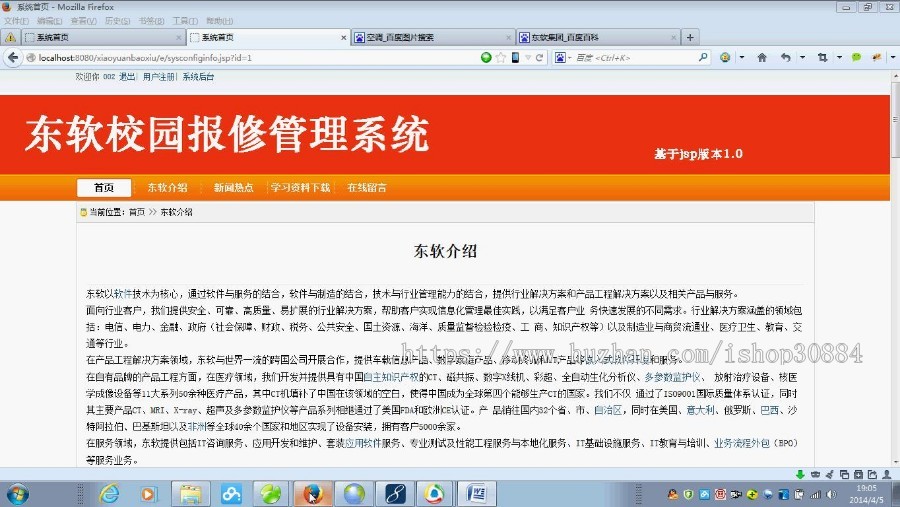Close the active 系统首页 tab
Screen dimensions: 900x507
343,37
